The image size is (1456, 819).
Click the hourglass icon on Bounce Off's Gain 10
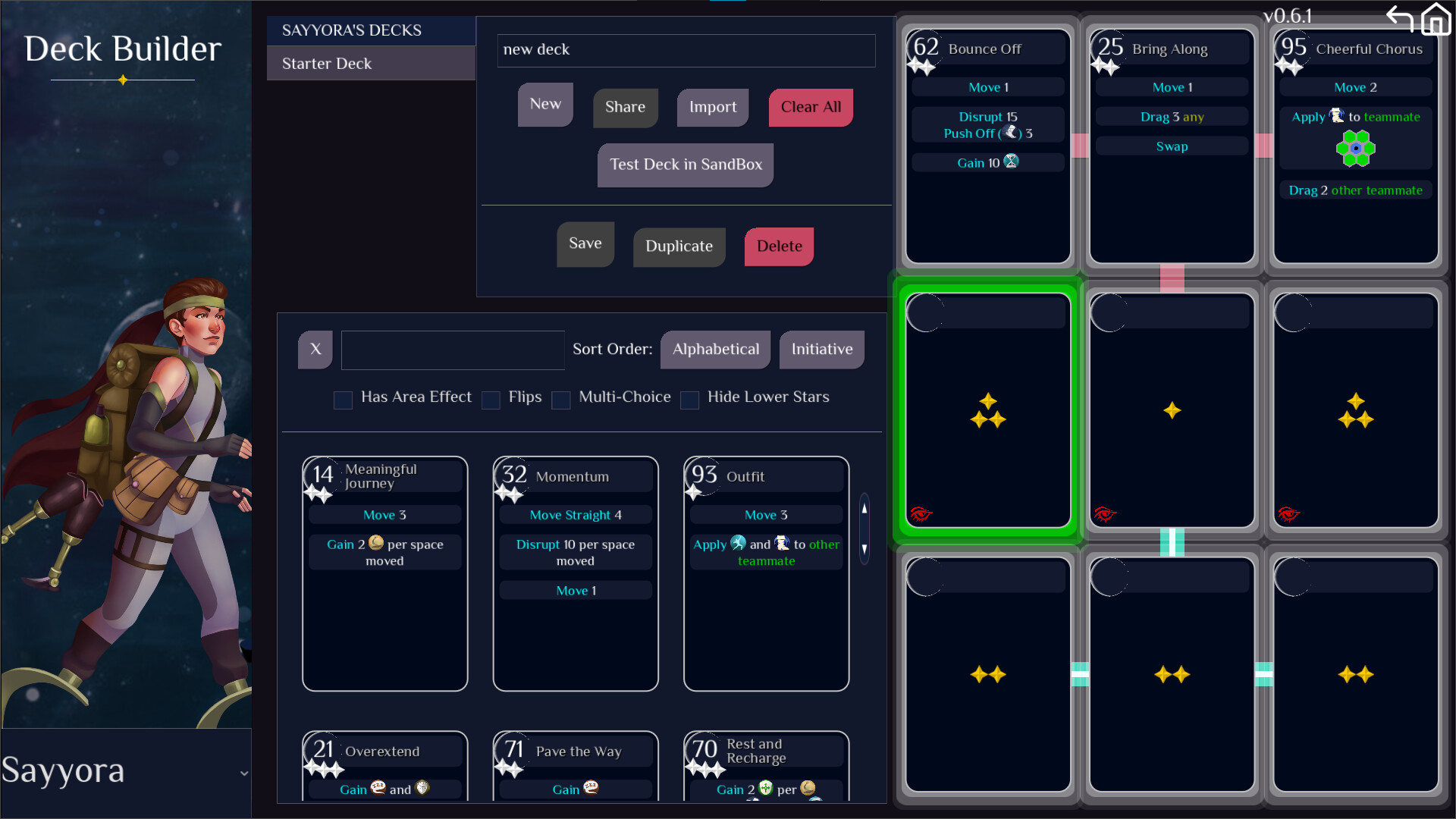pos(1011,162)
